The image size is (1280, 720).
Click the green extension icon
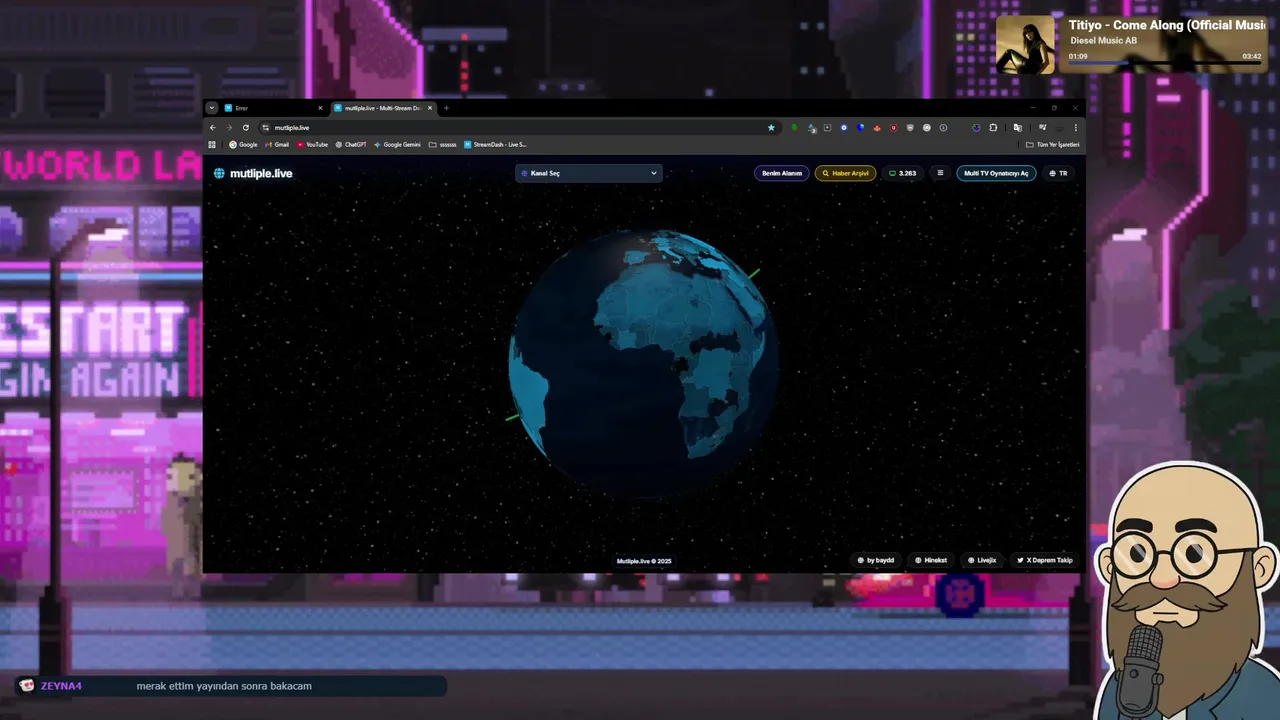pos(794,128)
